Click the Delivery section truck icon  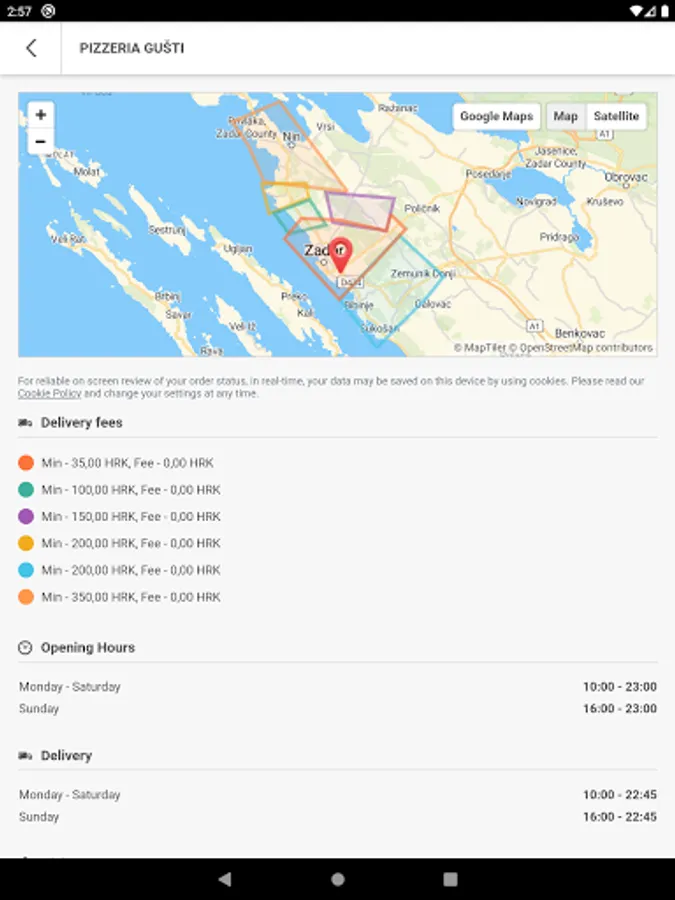coord(26,756)
